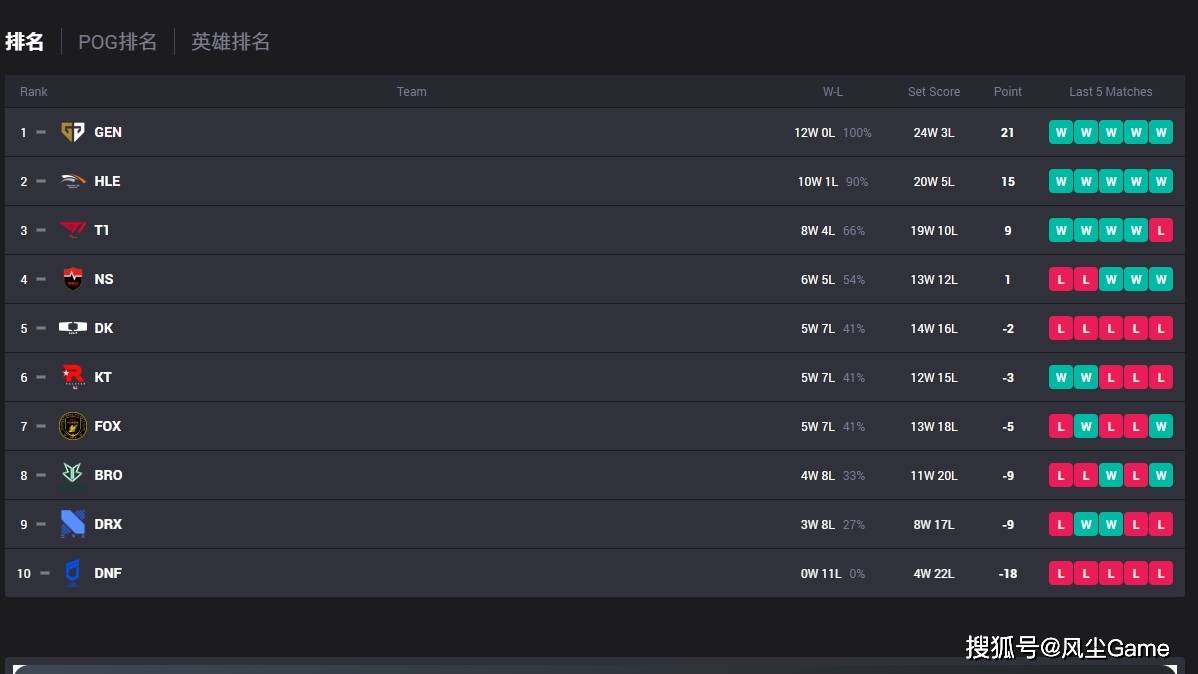
Task: Open the HLE team name link
Action: 107,181
